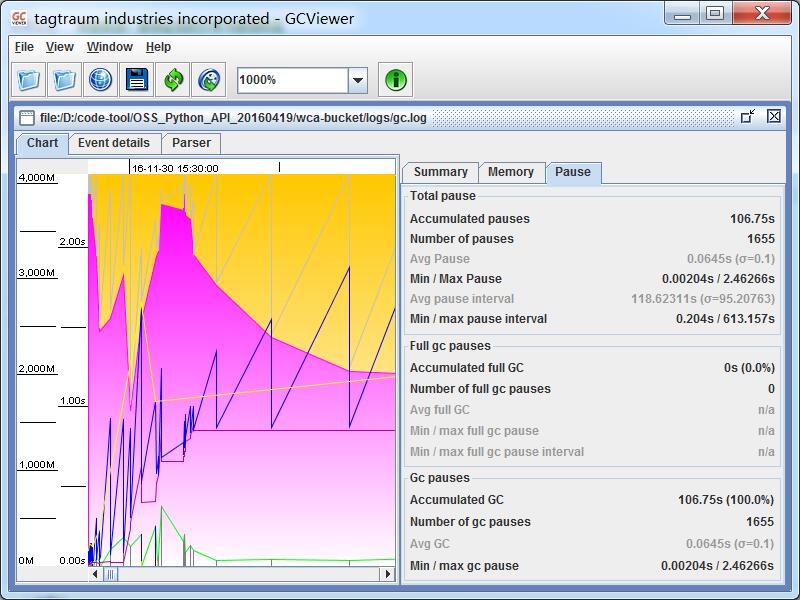Open the green info About icon
The width and height of the screenshot is (800, 600).
(x=396, y=80)
